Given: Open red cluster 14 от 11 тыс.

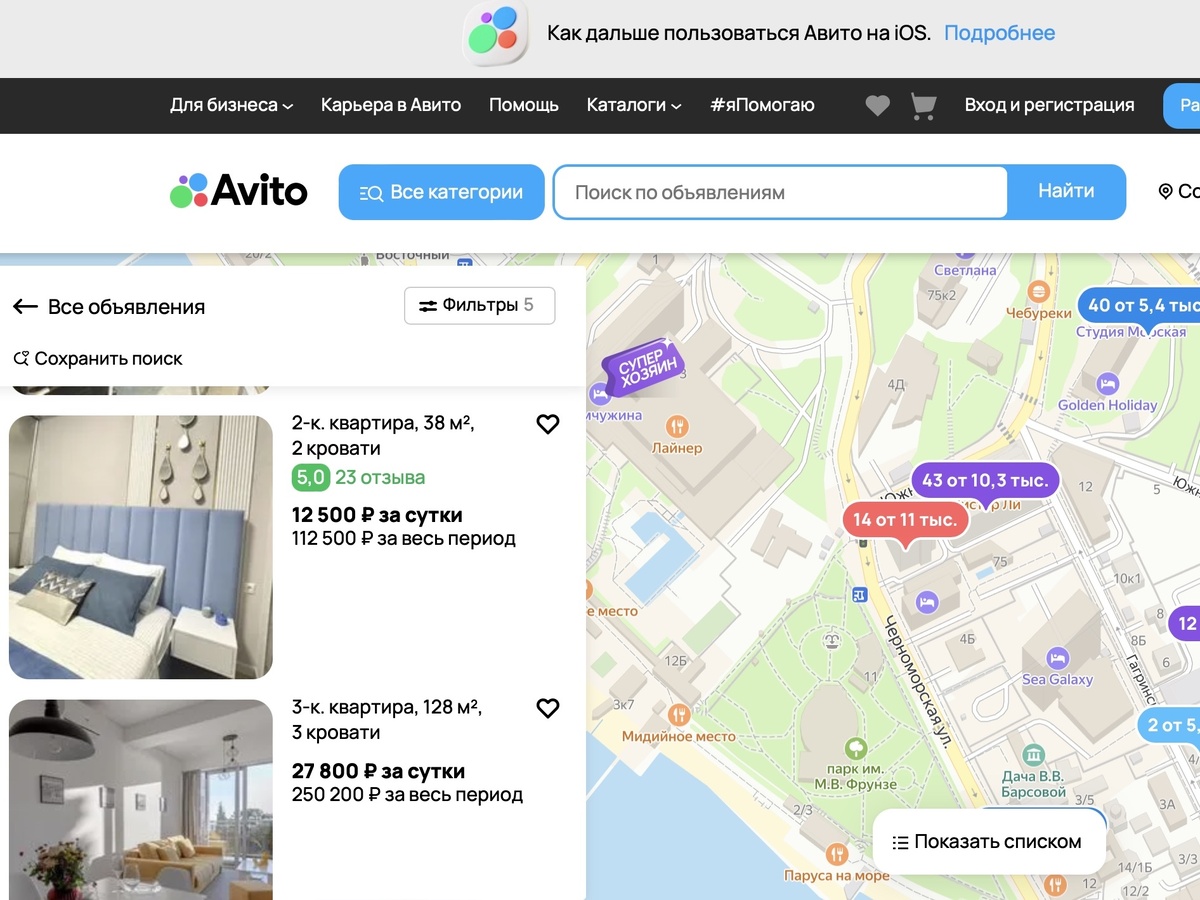Looking at the screenshot, I should pyautogui.click(x=905, y=520).
